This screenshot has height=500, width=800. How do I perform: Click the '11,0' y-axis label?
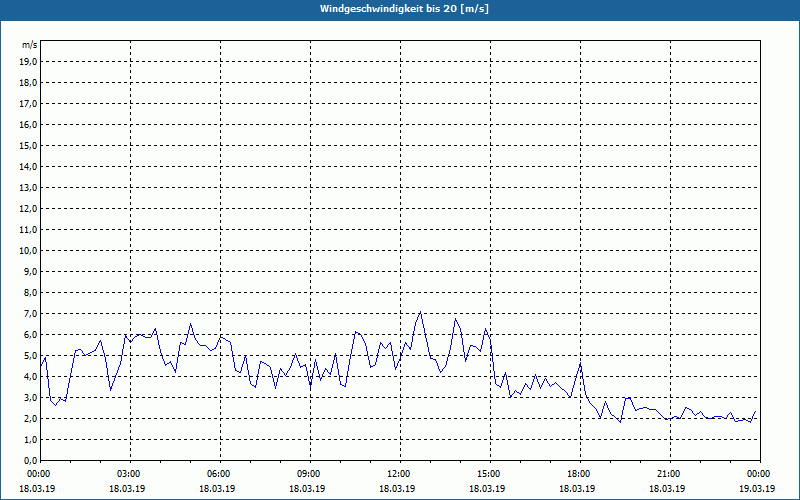pyautogui.click(x=28, y=230)
